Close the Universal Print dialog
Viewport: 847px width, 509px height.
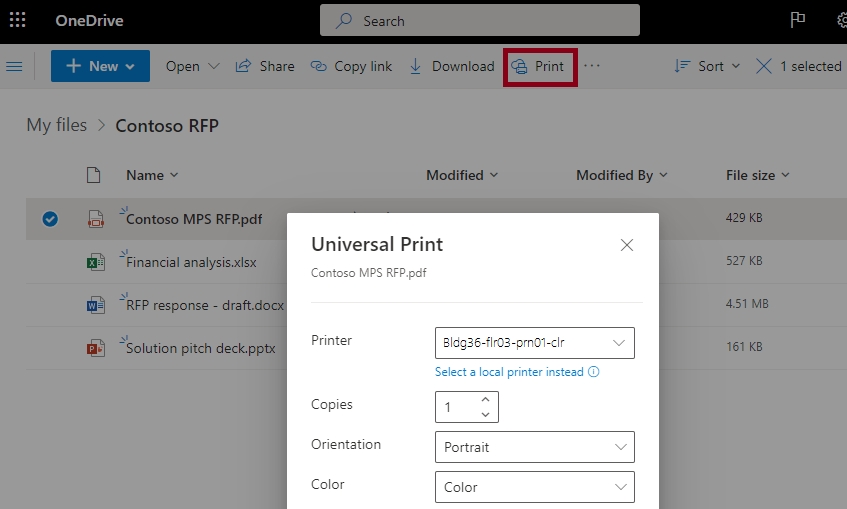(x=627, y=245)
